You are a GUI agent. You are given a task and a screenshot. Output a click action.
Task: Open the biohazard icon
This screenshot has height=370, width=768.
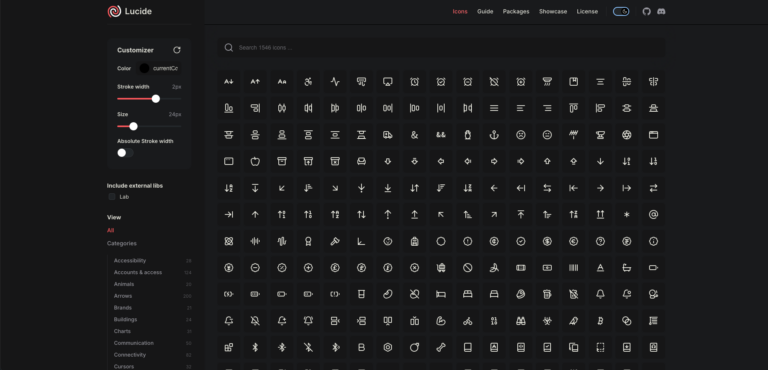(x=547, y=321)
